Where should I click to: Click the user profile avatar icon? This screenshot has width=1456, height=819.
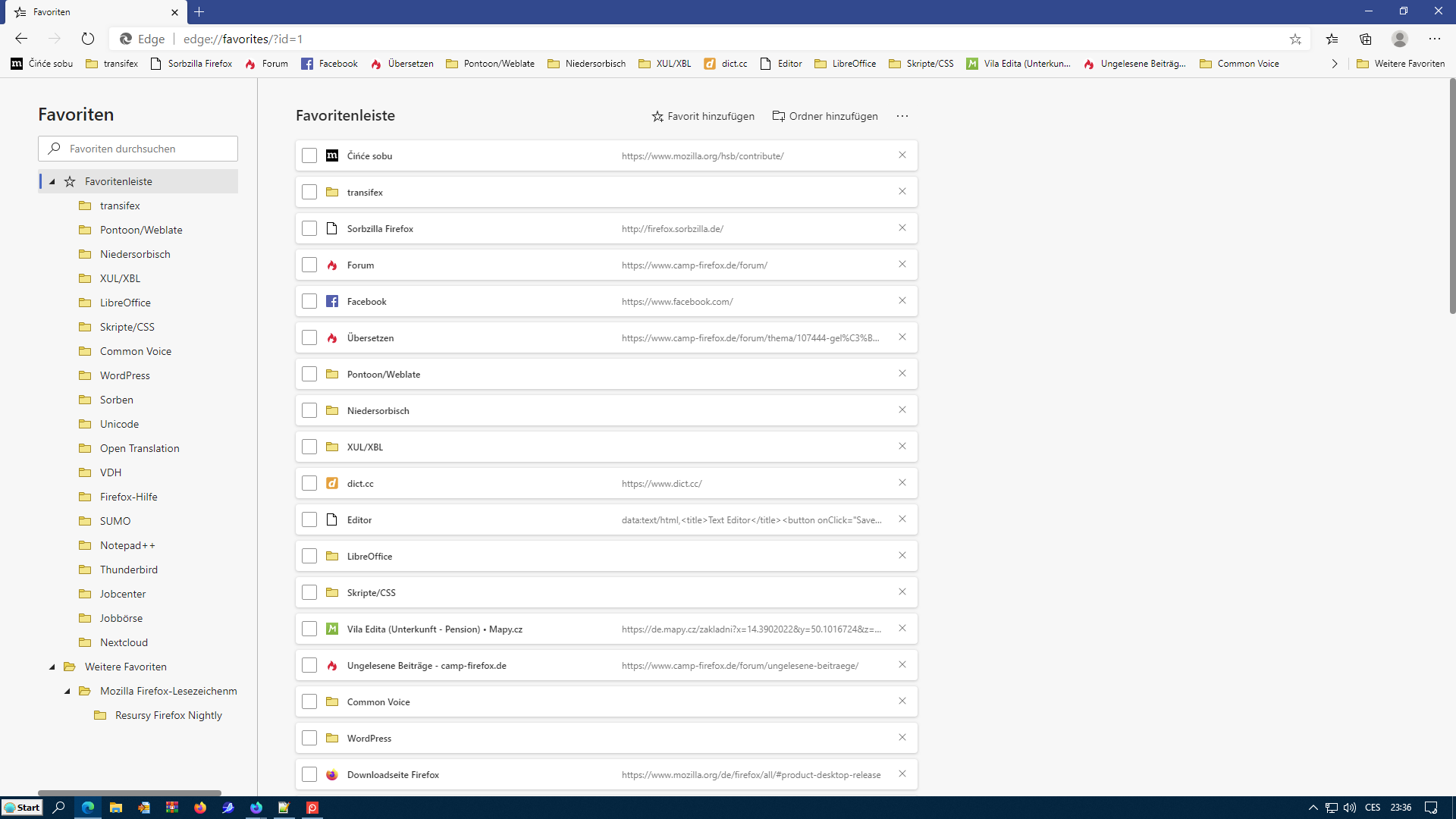click(1400, 39)
